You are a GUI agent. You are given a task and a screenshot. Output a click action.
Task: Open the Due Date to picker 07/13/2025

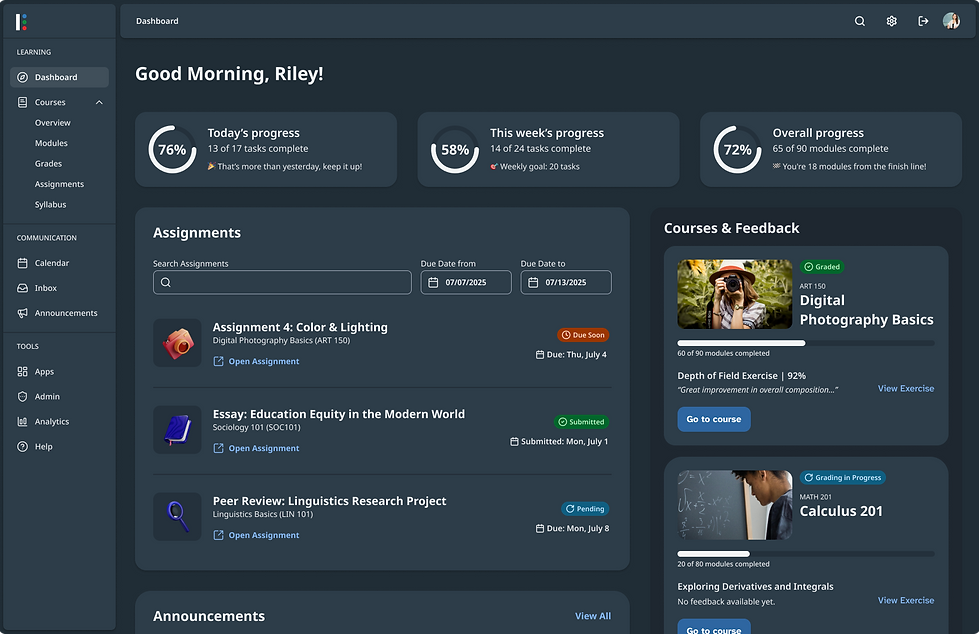click(566, 282)
